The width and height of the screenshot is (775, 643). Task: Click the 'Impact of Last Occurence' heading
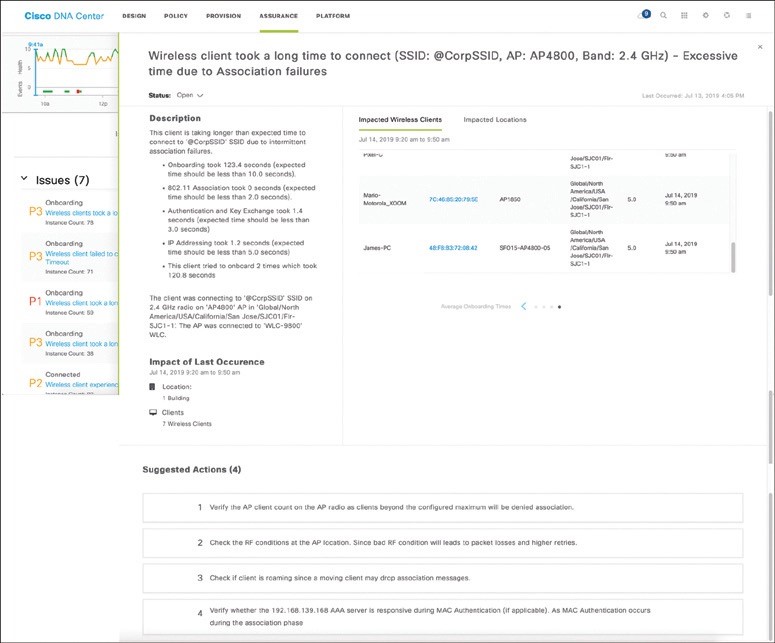(x=207, y=362)
